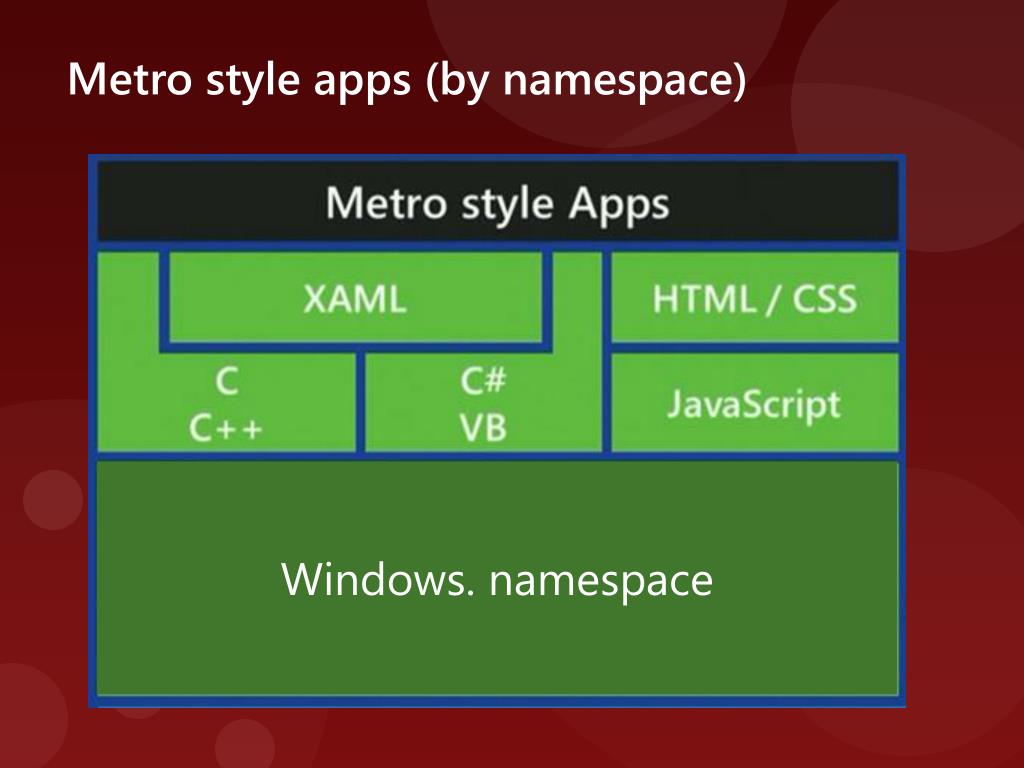1024x768 pixels.
Task: Click the XAML box
Action: click(355, 297)
